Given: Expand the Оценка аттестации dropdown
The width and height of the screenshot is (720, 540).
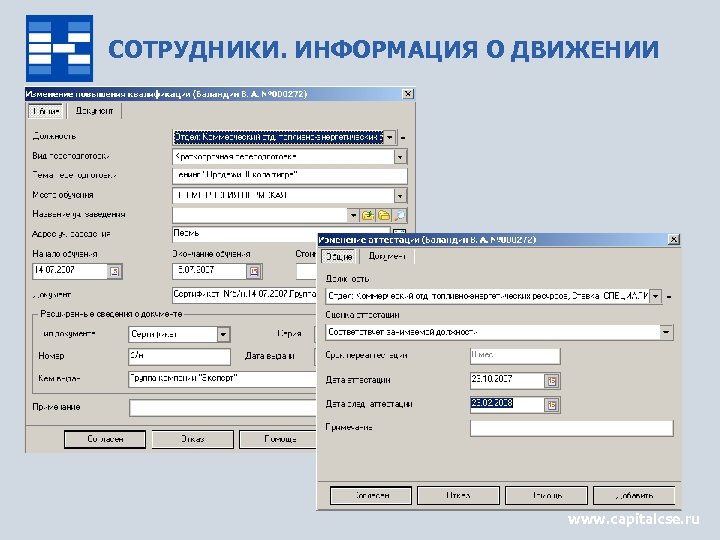Looking at the screenshot, I should click(x=666, y=332).
